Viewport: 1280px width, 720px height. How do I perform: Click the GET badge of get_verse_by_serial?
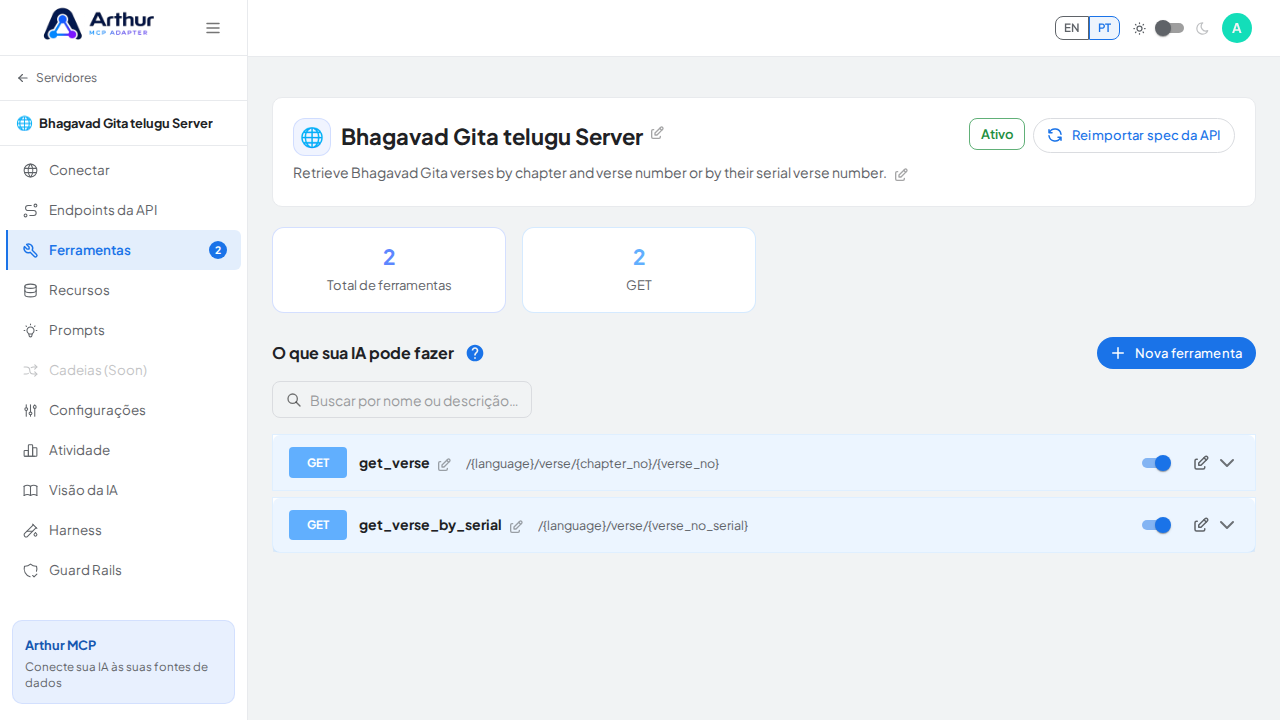318,525
